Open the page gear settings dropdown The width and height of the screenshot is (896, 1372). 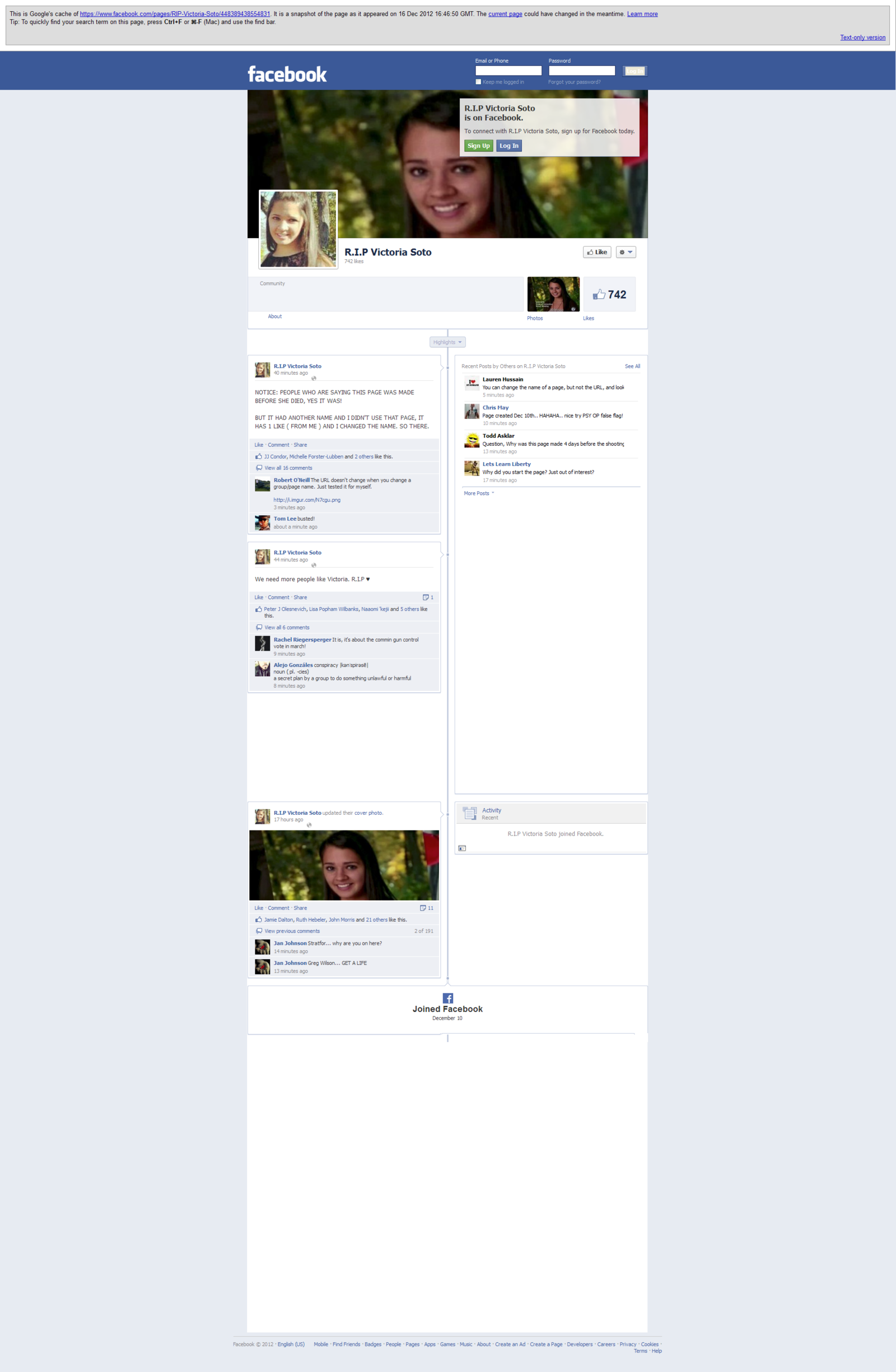click(x=626, y=252)
